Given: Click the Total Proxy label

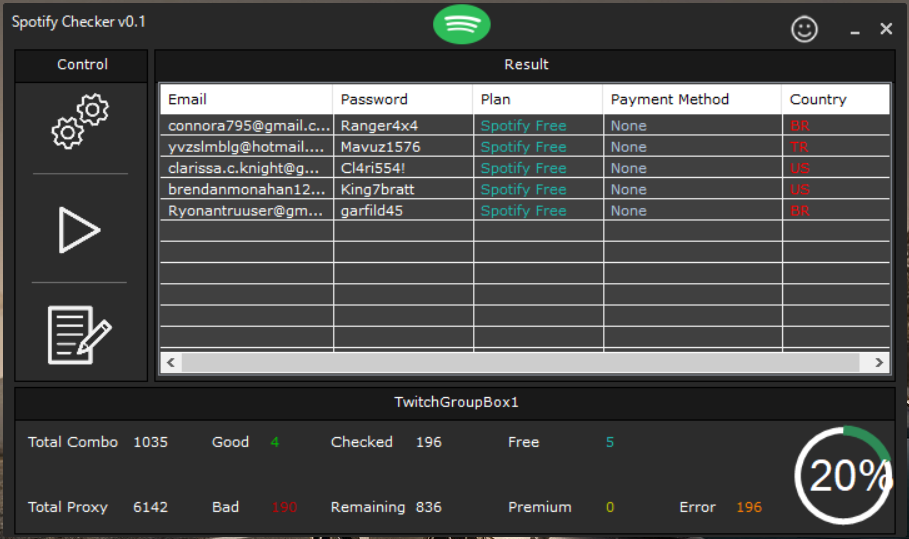Looking at the screenshot, I should click(x=68, y=507).
